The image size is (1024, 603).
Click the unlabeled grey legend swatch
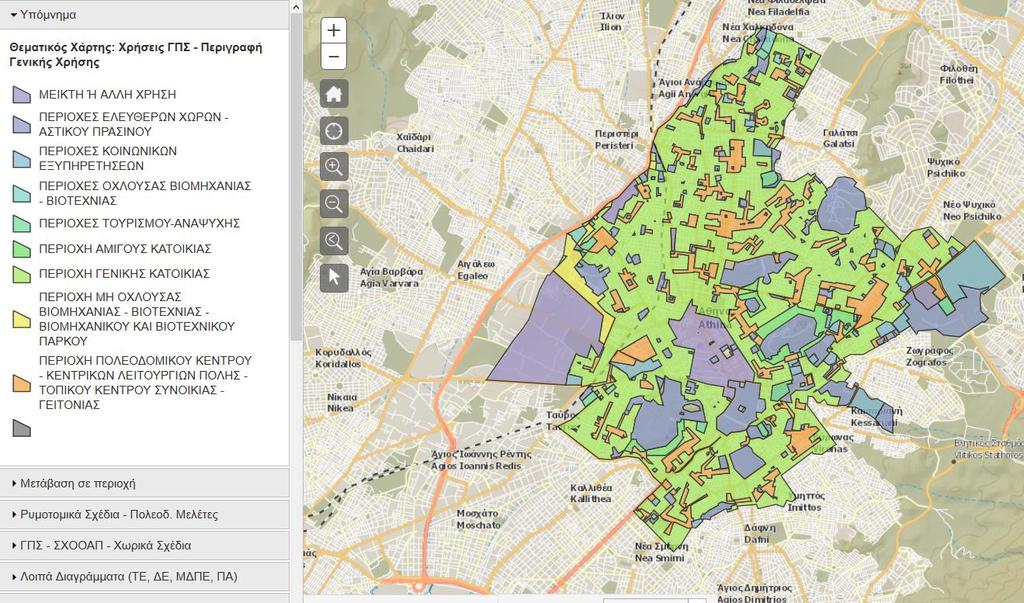pyautogui.click(x=22, y=428)
